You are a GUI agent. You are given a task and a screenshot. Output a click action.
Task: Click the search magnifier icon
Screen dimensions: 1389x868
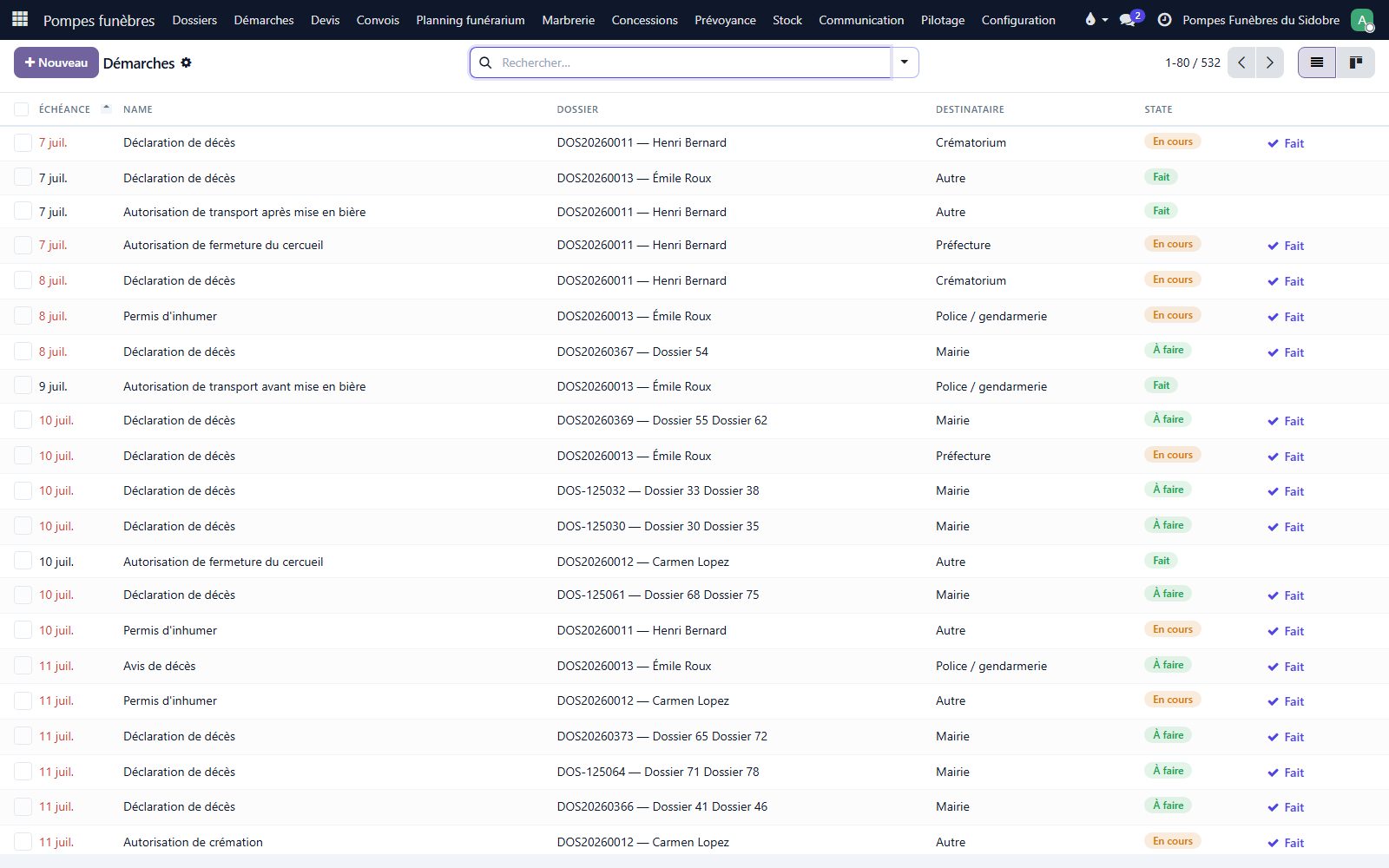(486, 62)
